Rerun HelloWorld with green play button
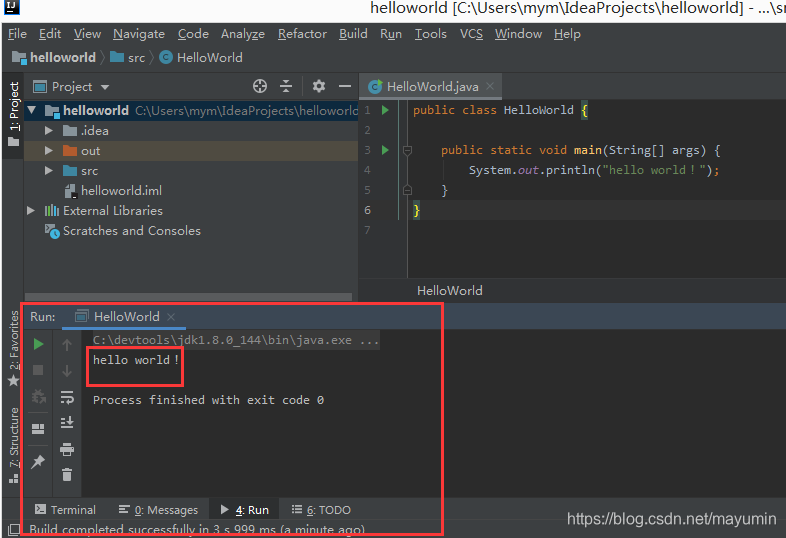Viewport: 786px width, 538px height. [39, 344]
